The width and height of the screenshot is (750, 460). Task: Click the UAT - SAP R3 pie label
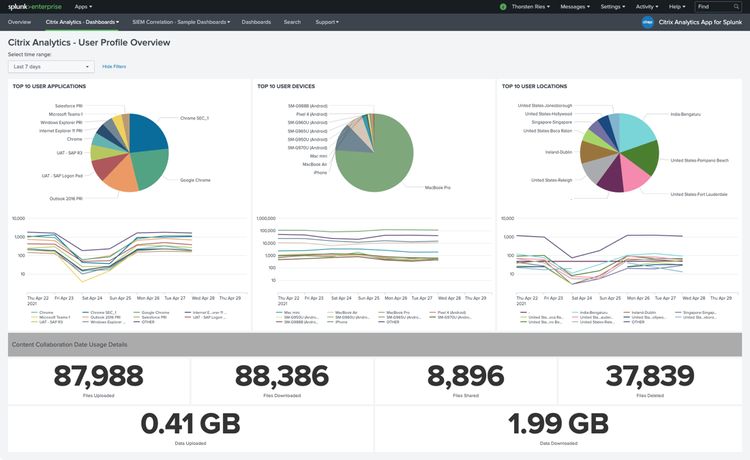(69, 153)
